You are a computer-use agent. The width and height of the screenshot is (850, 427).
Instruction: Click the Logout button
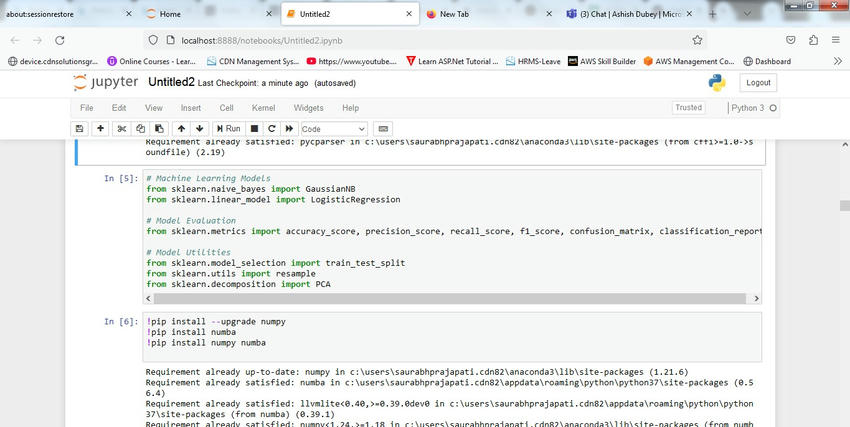point(758,83)
